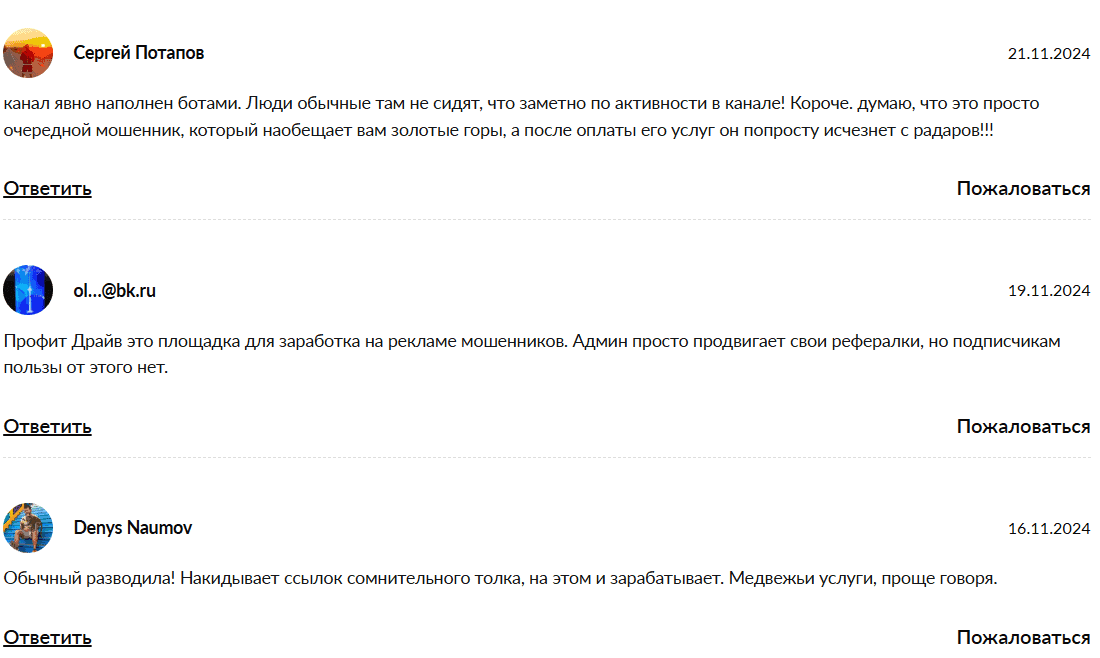Click Denys Naumov's avatar picture

pyautogui.click(x=28, y=528)
